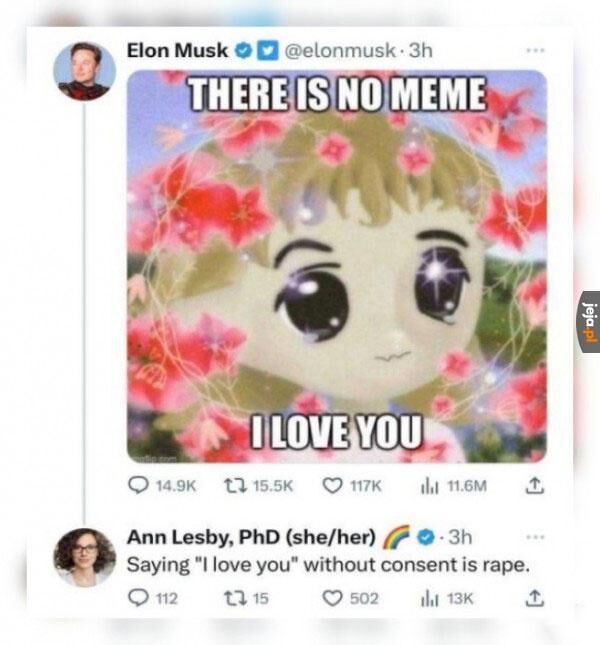Click the jeja.pl side tab
The image size is (600, 645).
pyautogui.click(x=591, y=322)
